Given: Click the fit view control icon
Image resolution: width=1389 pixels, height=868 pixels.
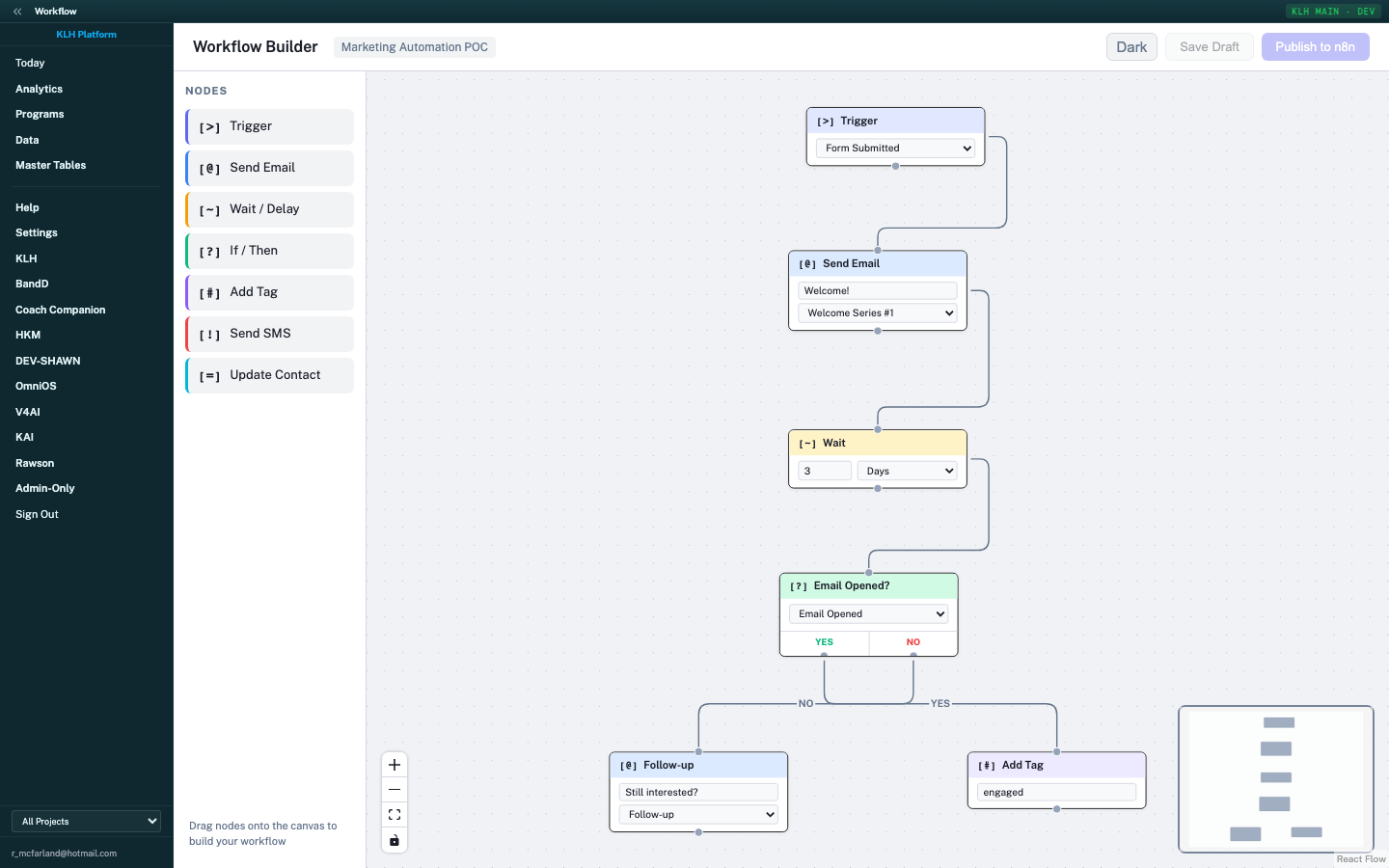Looking at the screenshot, I should coord(395,815).
